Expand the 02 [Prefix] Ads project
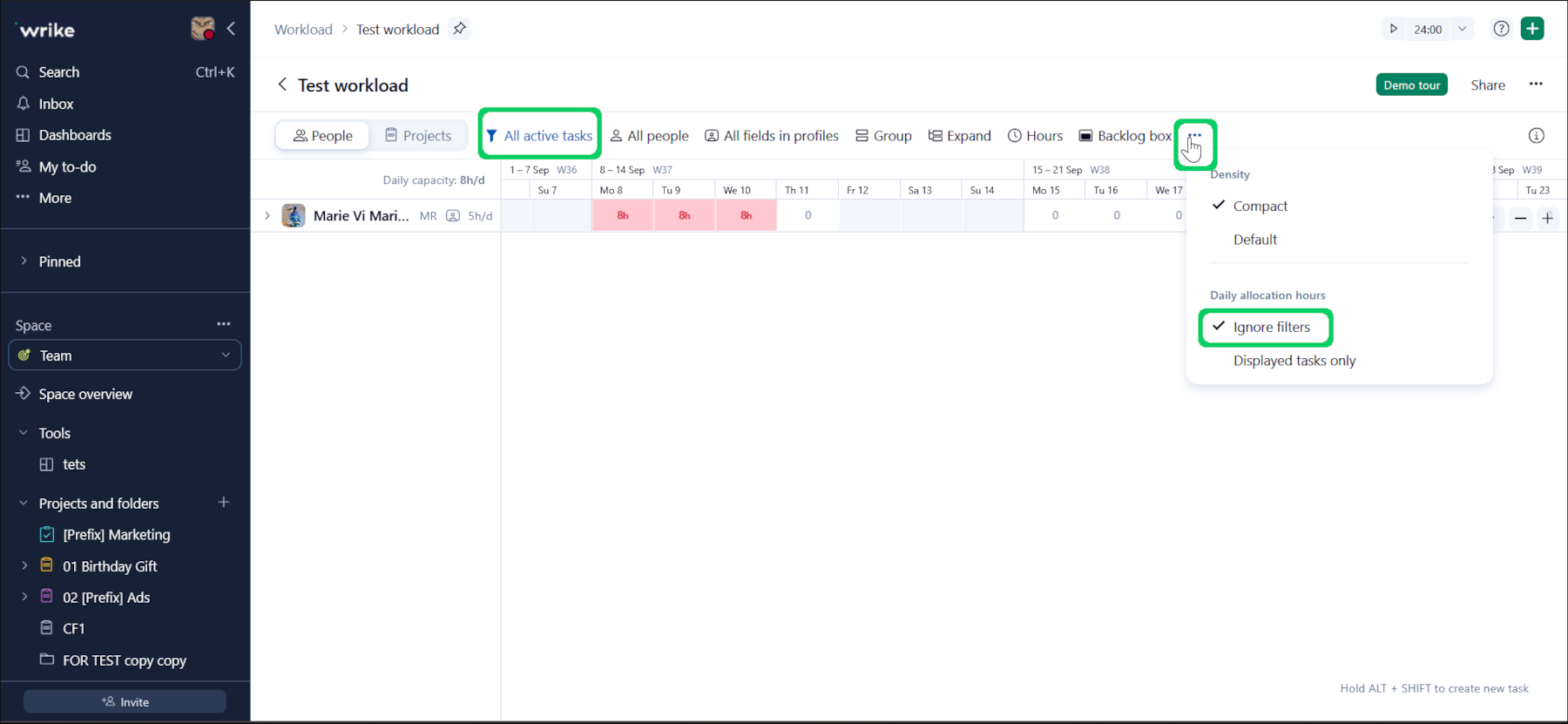This screenshot has width=1568, height=724. pyautogui.click(x=24, y=598)
